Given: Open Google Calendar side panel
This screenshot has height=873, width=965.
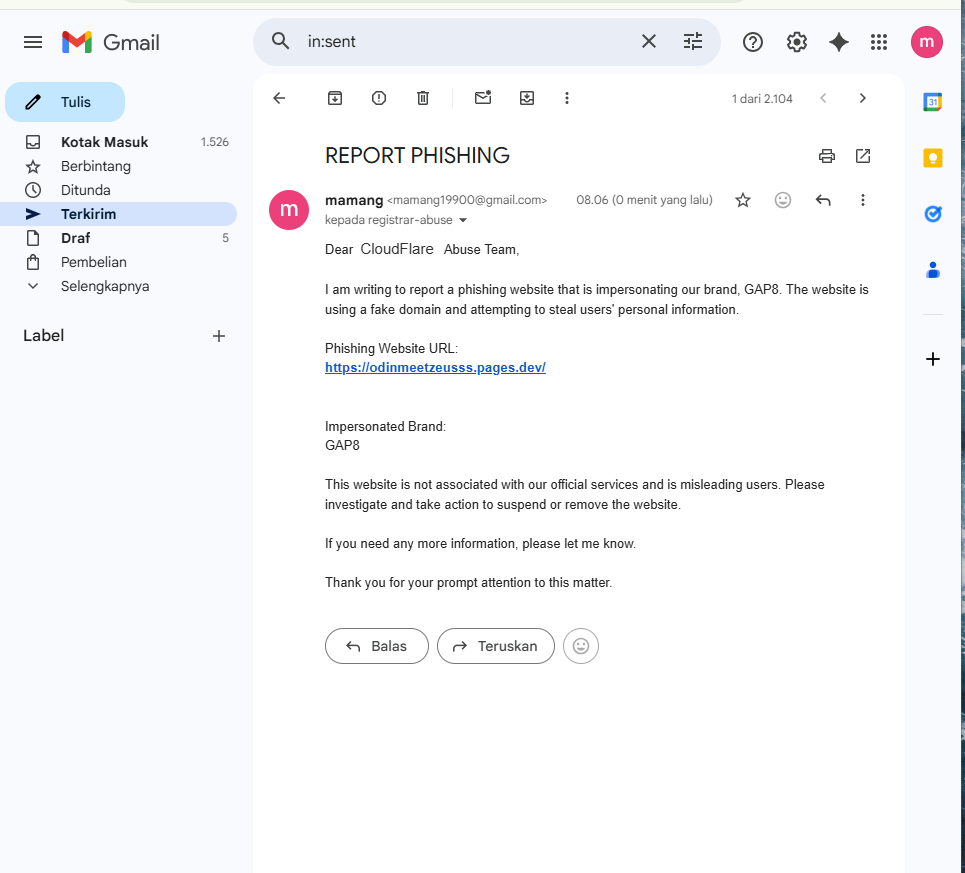Looking at the screenshot, I should click(x=932, y=102).
